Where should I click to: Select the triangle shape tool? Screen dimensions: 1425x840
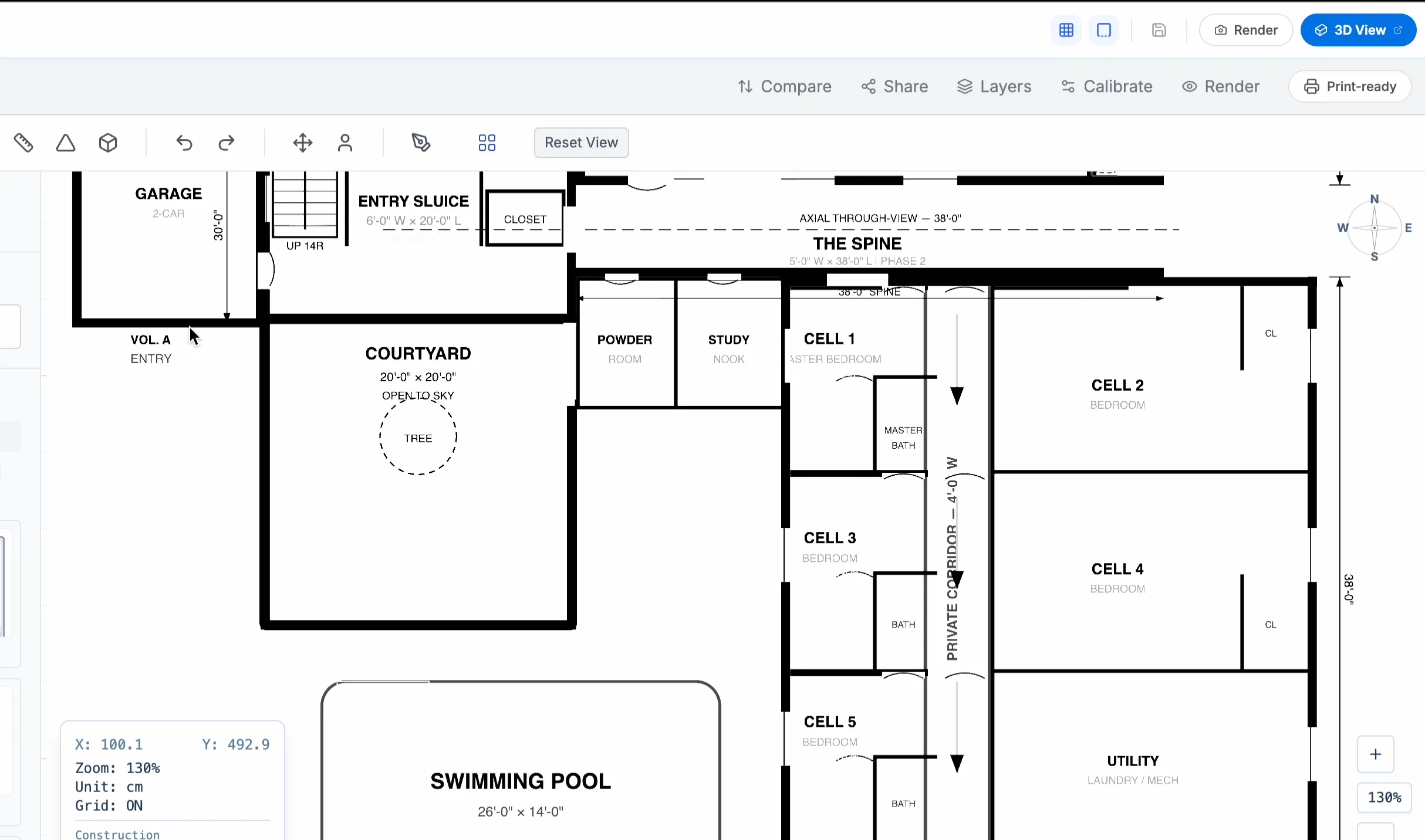[66, 143]
